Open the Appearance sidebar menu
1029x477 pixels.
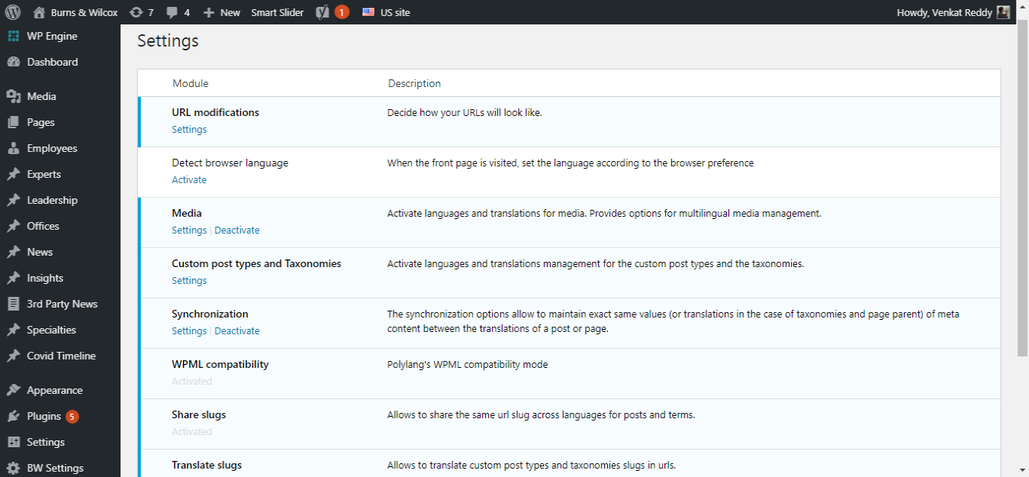54,390
